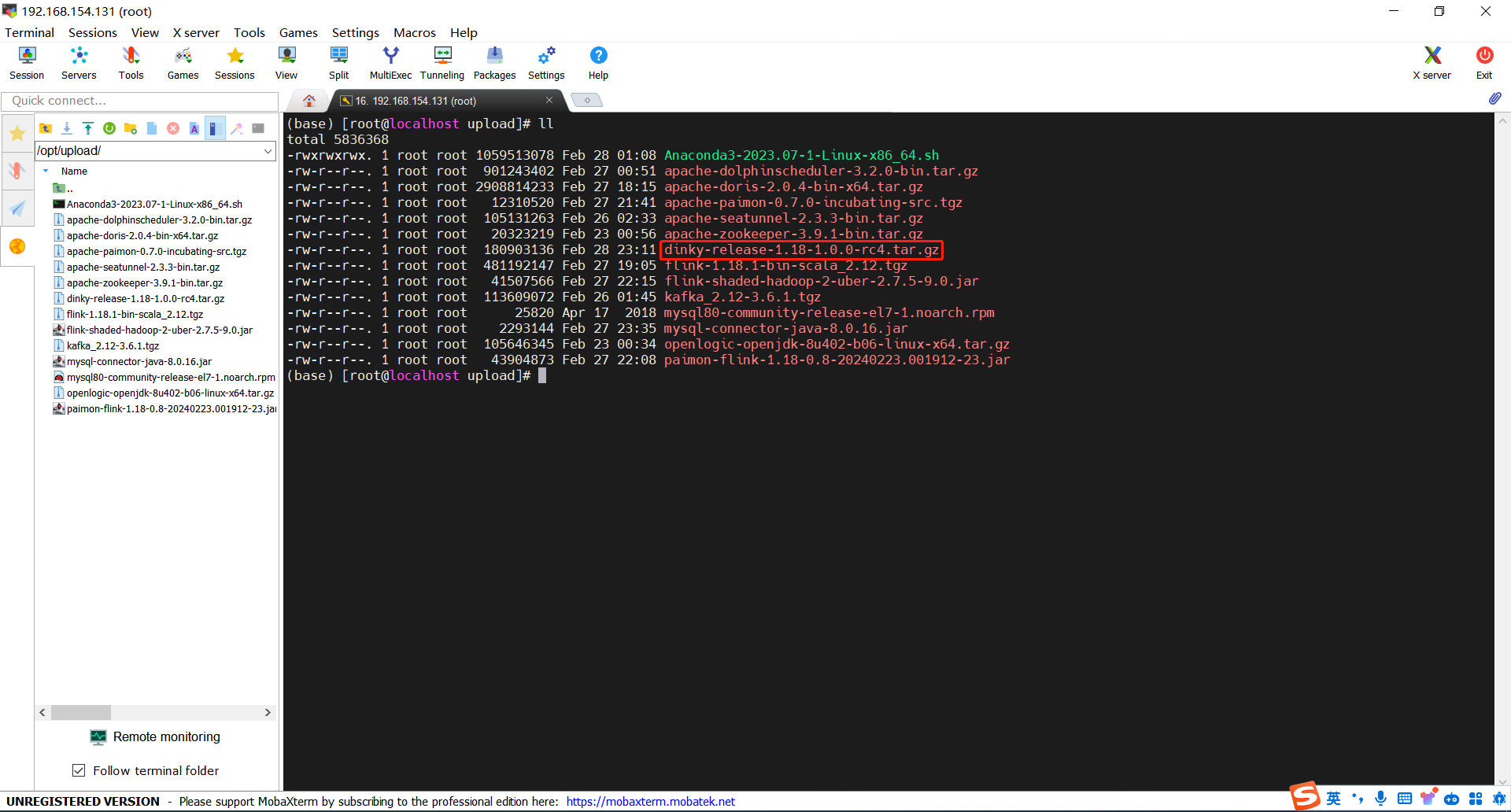Open a new terminal tab
This screenshot has height=812, width=1511.
(x=587, y=100)
